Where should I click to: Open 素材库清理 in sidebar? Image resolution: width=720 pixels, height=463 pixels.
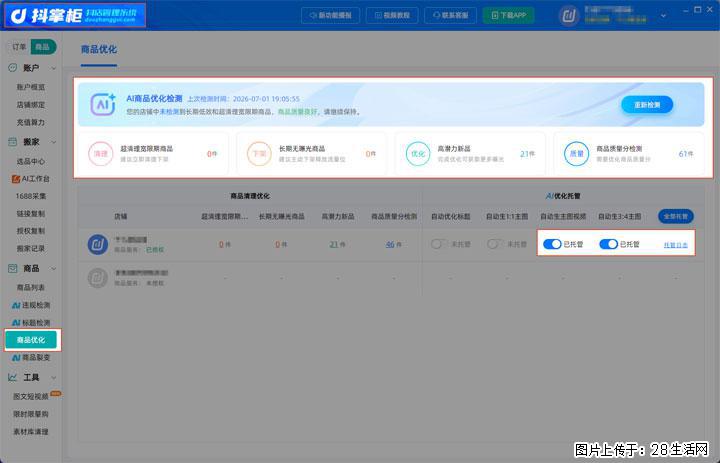click(x=31, y=432)
